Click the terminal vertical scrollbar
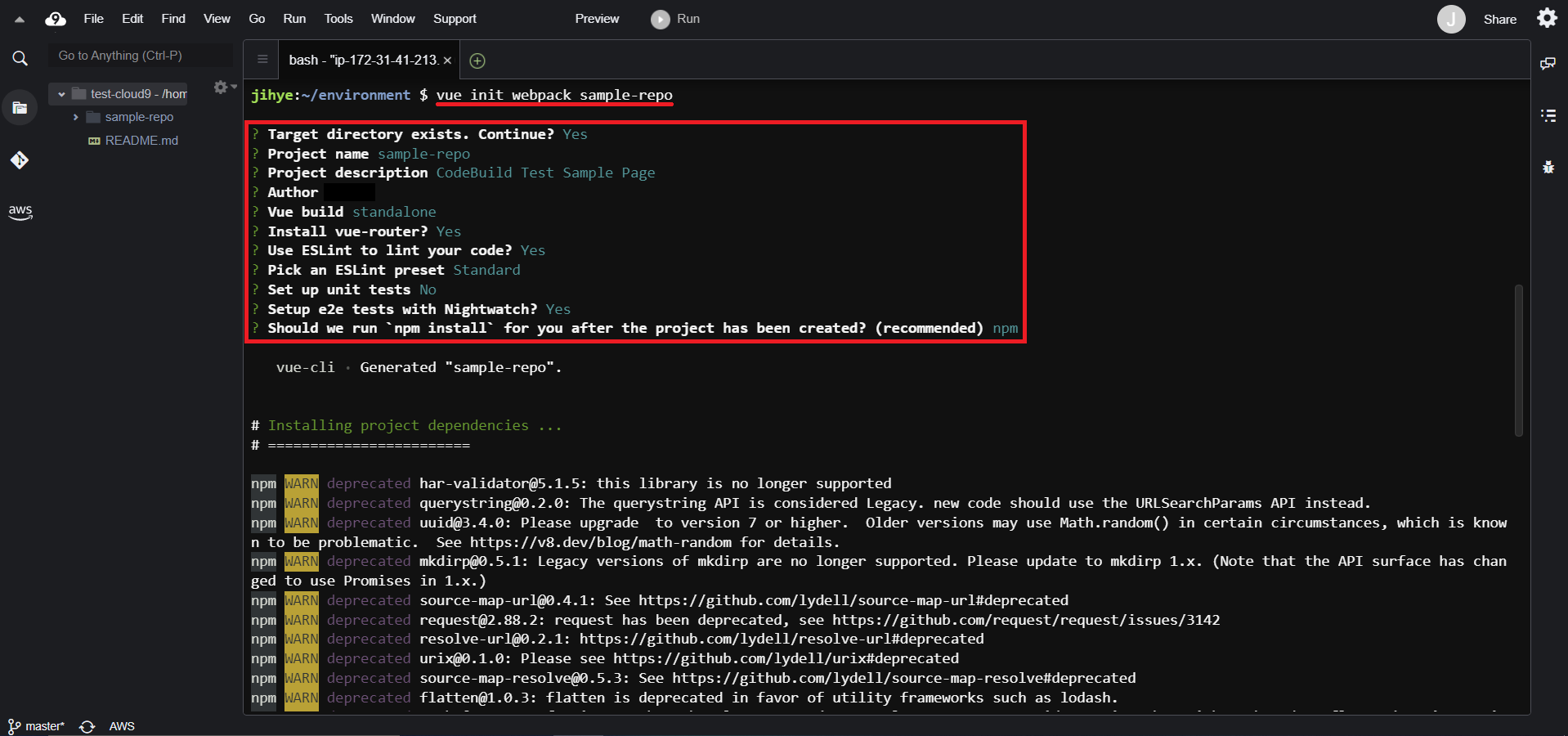Screen dimensions: 1568x736 coord(1519,360)
